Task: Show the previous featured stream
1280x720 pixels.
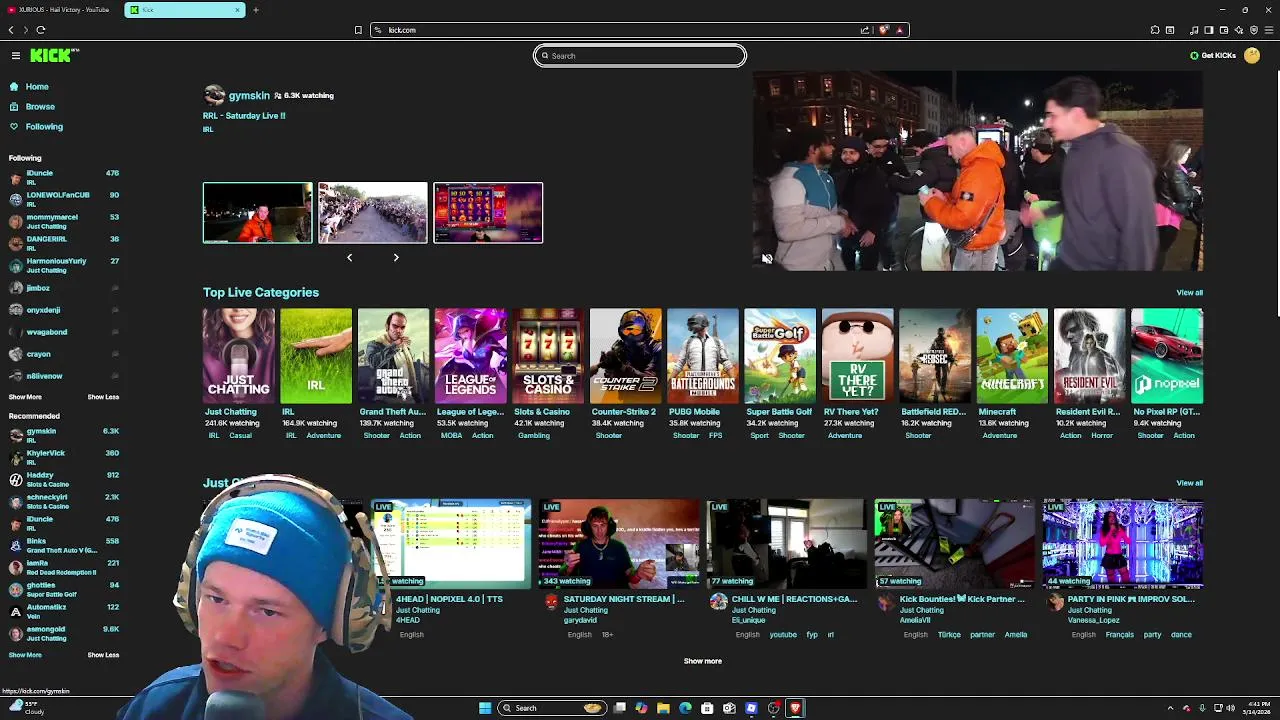Action: pyautogui.click(x=349, y=258)
